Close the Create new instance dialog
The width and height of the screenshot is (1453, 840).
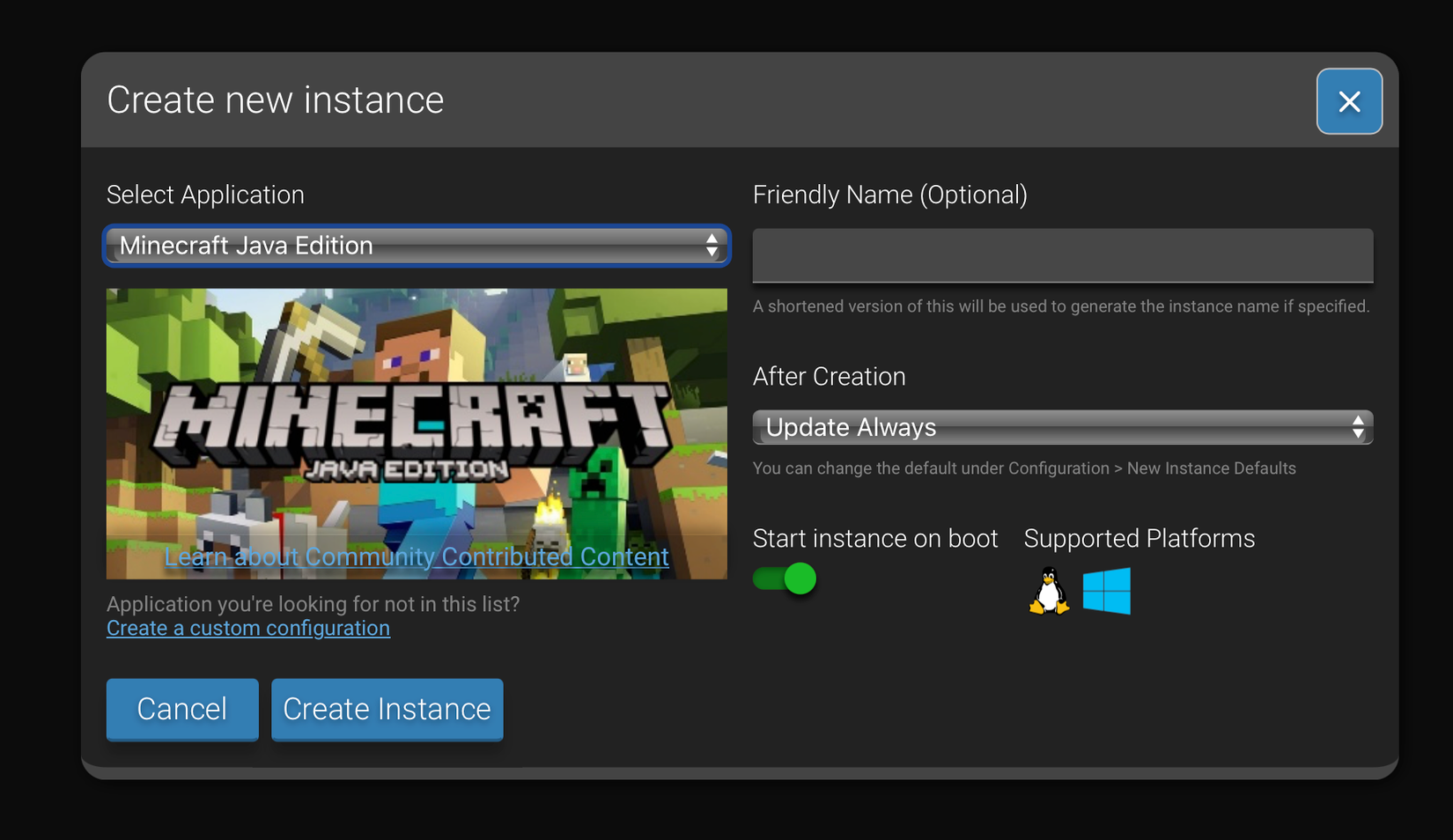[1348, 101]
